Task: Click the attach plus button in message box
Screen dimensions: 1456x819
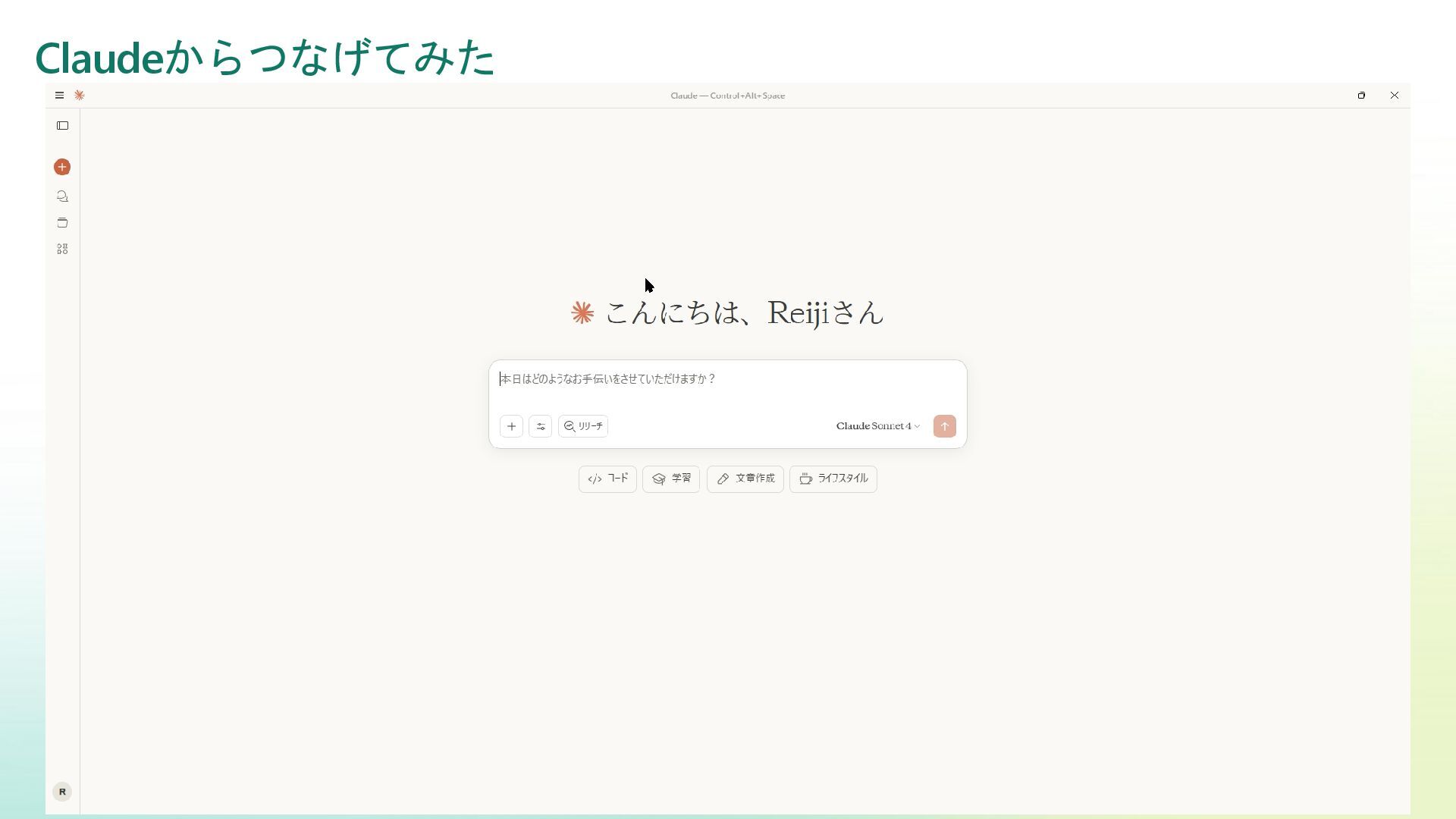Action: click(x=512, y=426)
